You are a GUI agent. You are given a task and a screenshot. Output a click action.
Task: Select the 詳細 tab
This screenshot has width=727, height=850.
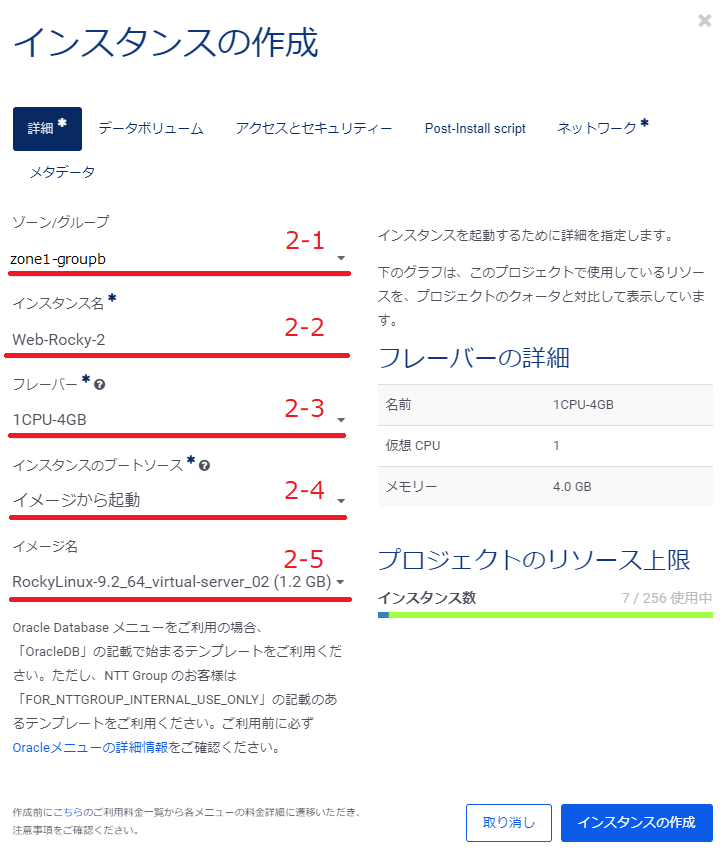click(x=47, y=128)
